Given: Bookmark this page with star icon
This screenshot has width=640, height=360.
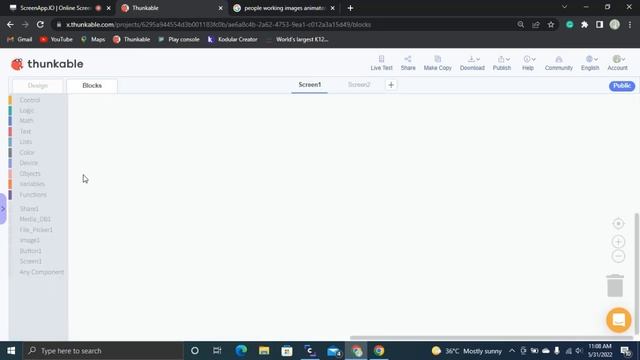Looking at the screenshot, I should point(551,24).
